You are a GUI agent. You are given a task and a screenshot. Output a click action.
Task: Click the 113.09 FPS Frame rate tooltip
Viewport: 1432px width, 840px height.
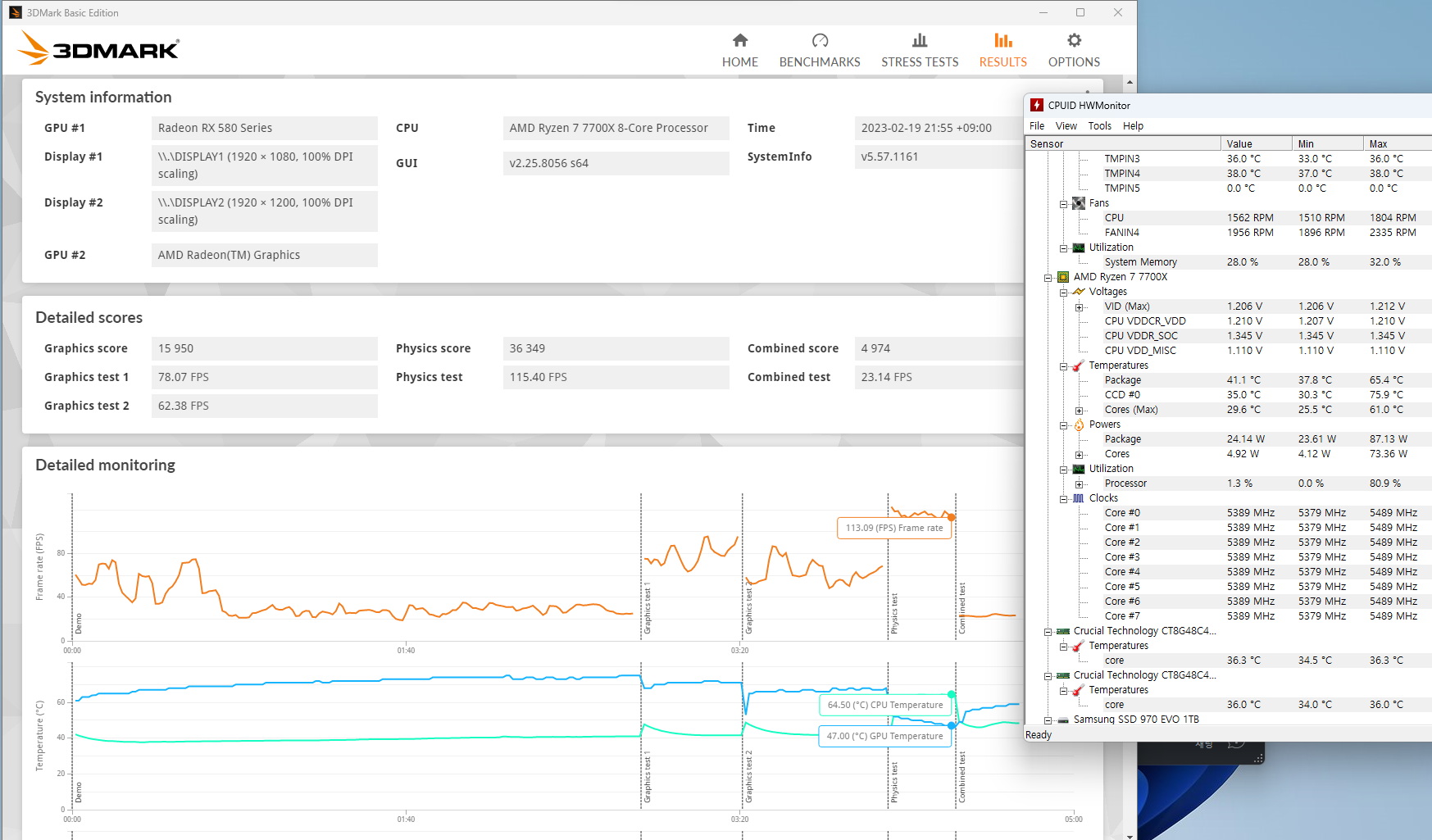coord(893,528)
